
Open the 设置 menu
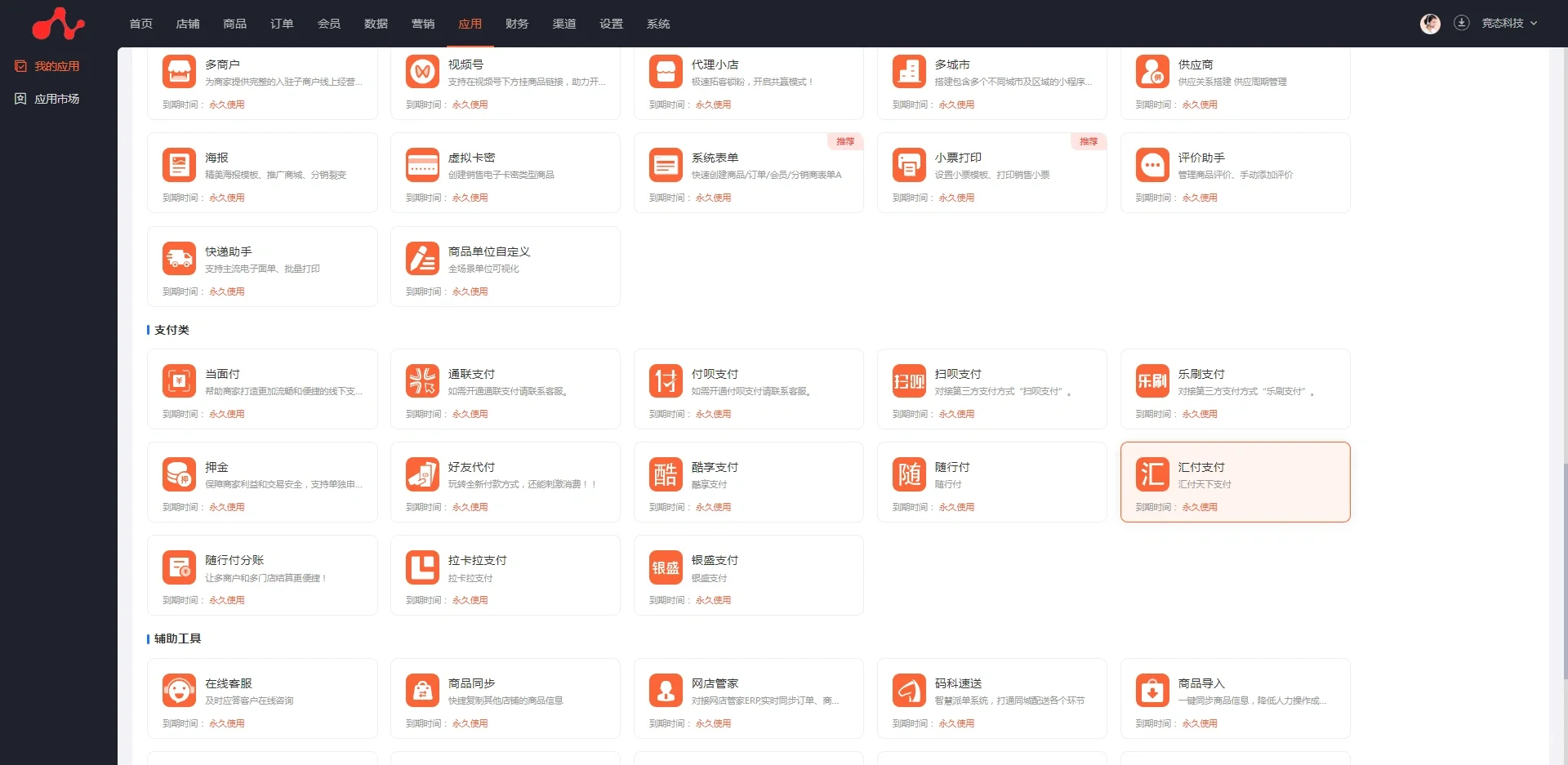tap(611, 24)
